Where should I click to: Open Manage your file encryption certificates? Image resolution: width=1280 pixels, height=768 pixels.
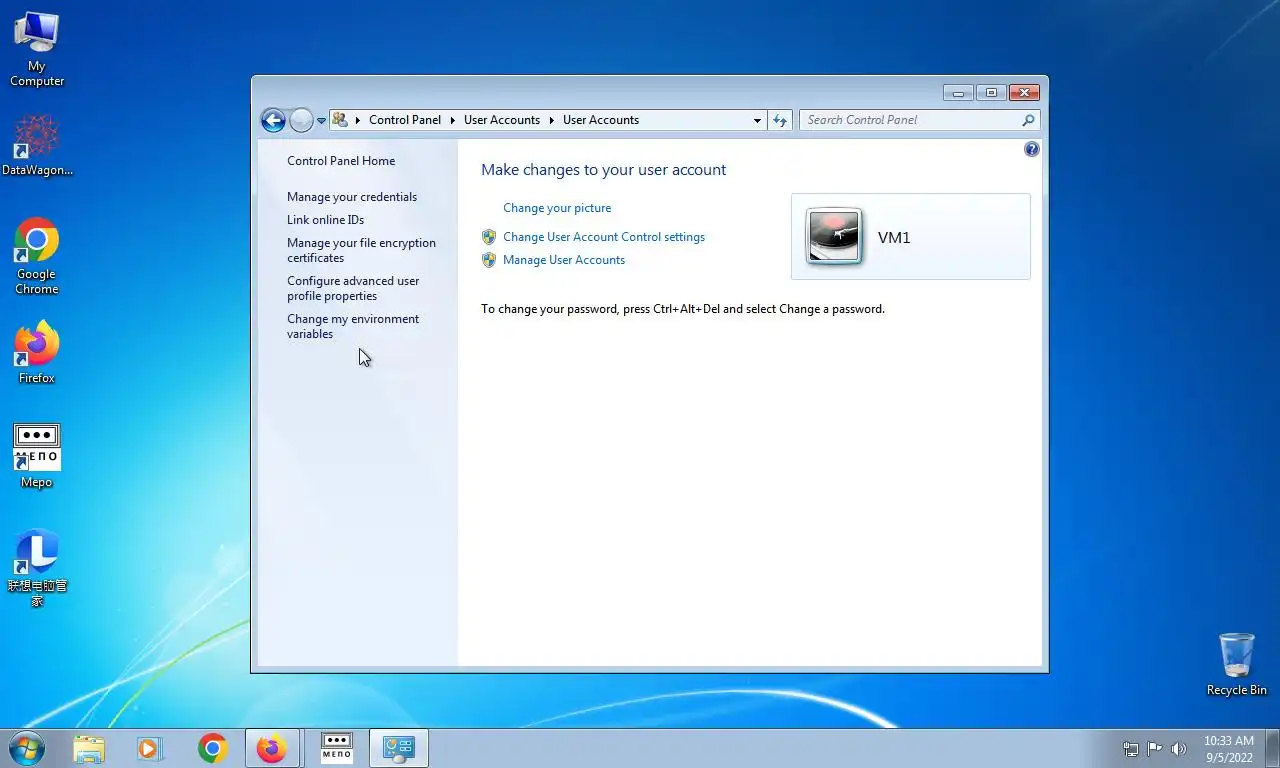pos(361,250)
